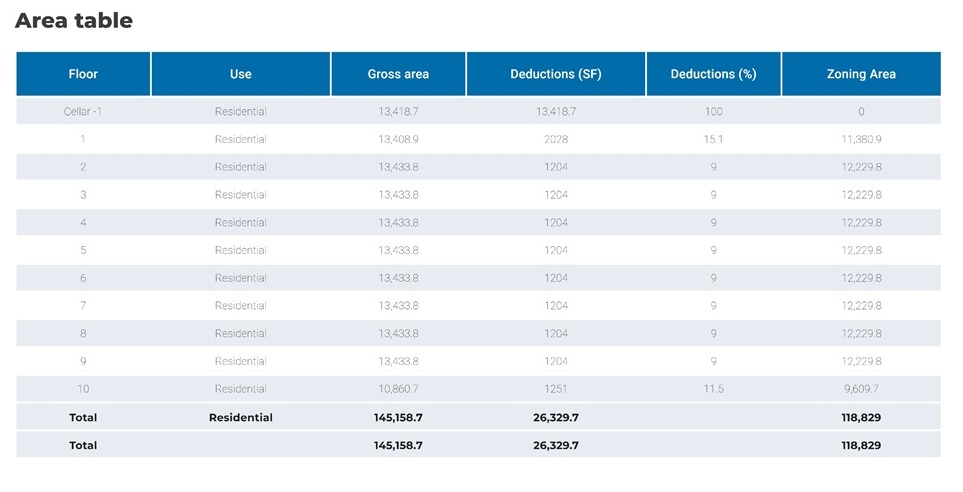
Task: Click the Area table heading
Action: (74, 20)
